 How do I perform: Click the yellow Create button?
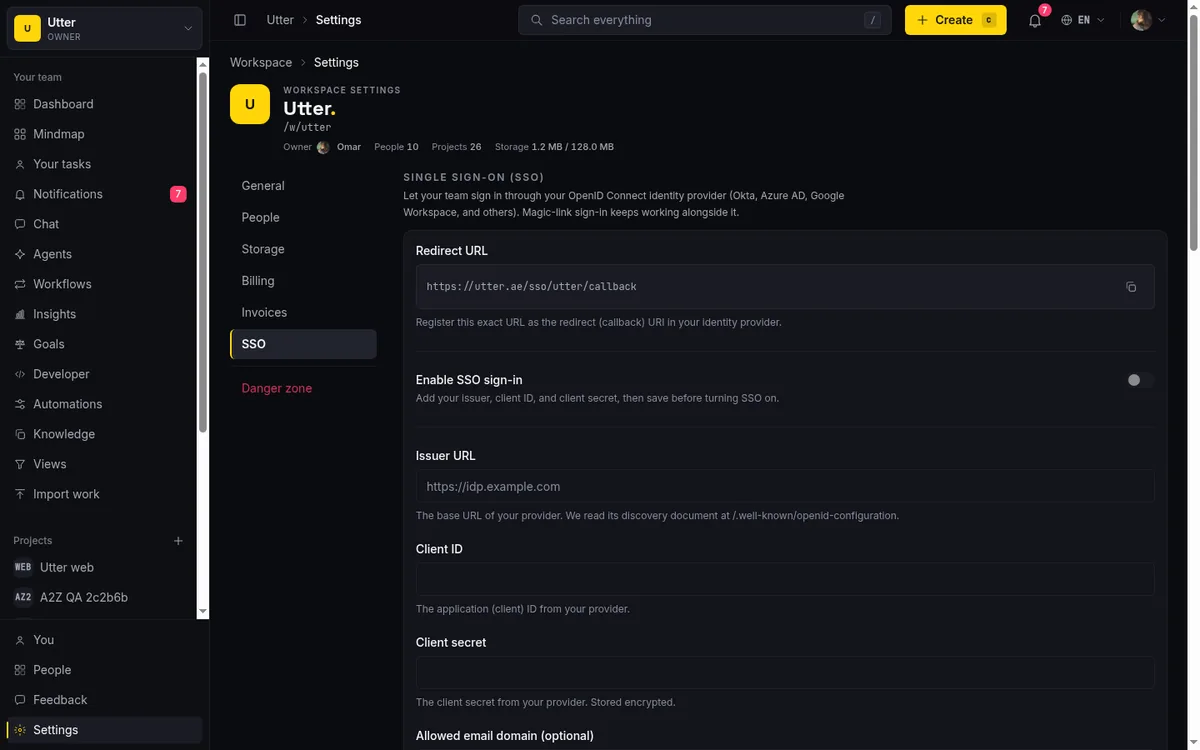pyautogui.click(x=955, y=20)
